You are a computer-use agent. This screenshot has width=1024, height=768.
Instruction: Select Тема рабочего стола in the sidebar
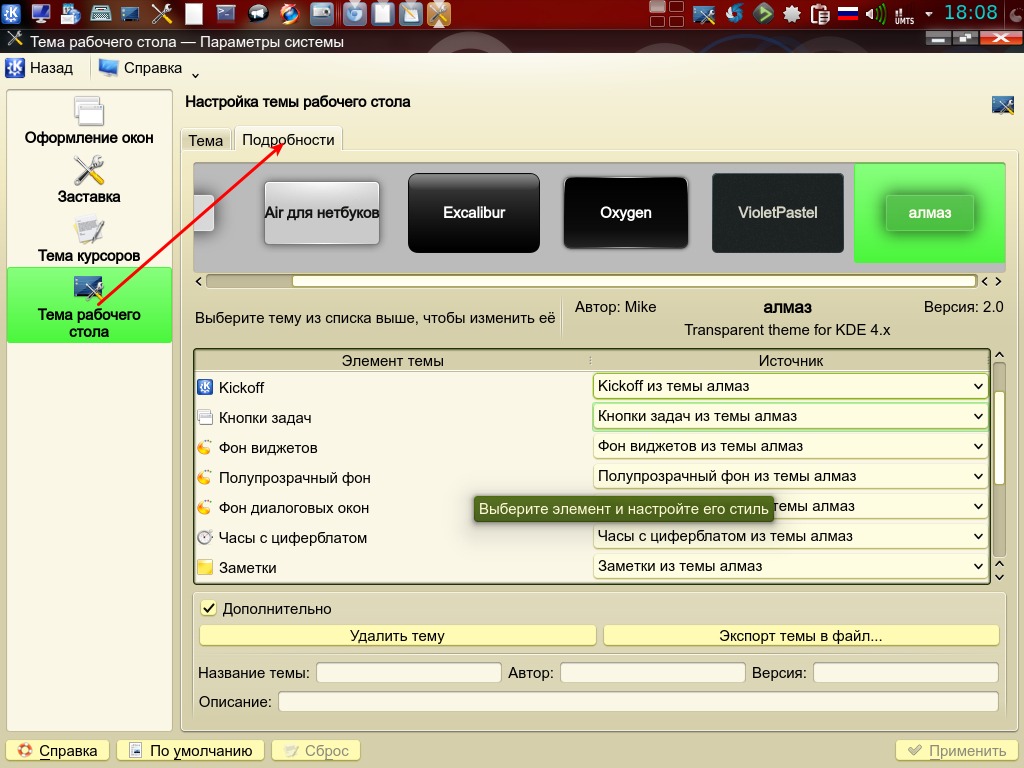89,305
